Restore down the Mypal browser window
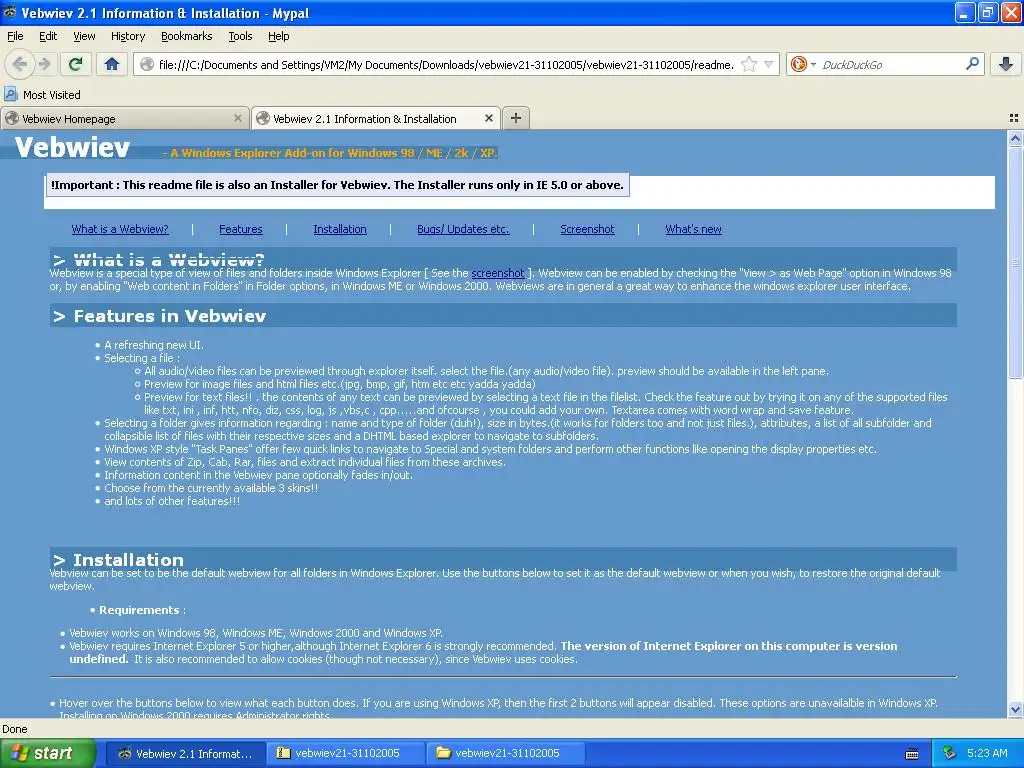1024x768 pixels. 987,12
